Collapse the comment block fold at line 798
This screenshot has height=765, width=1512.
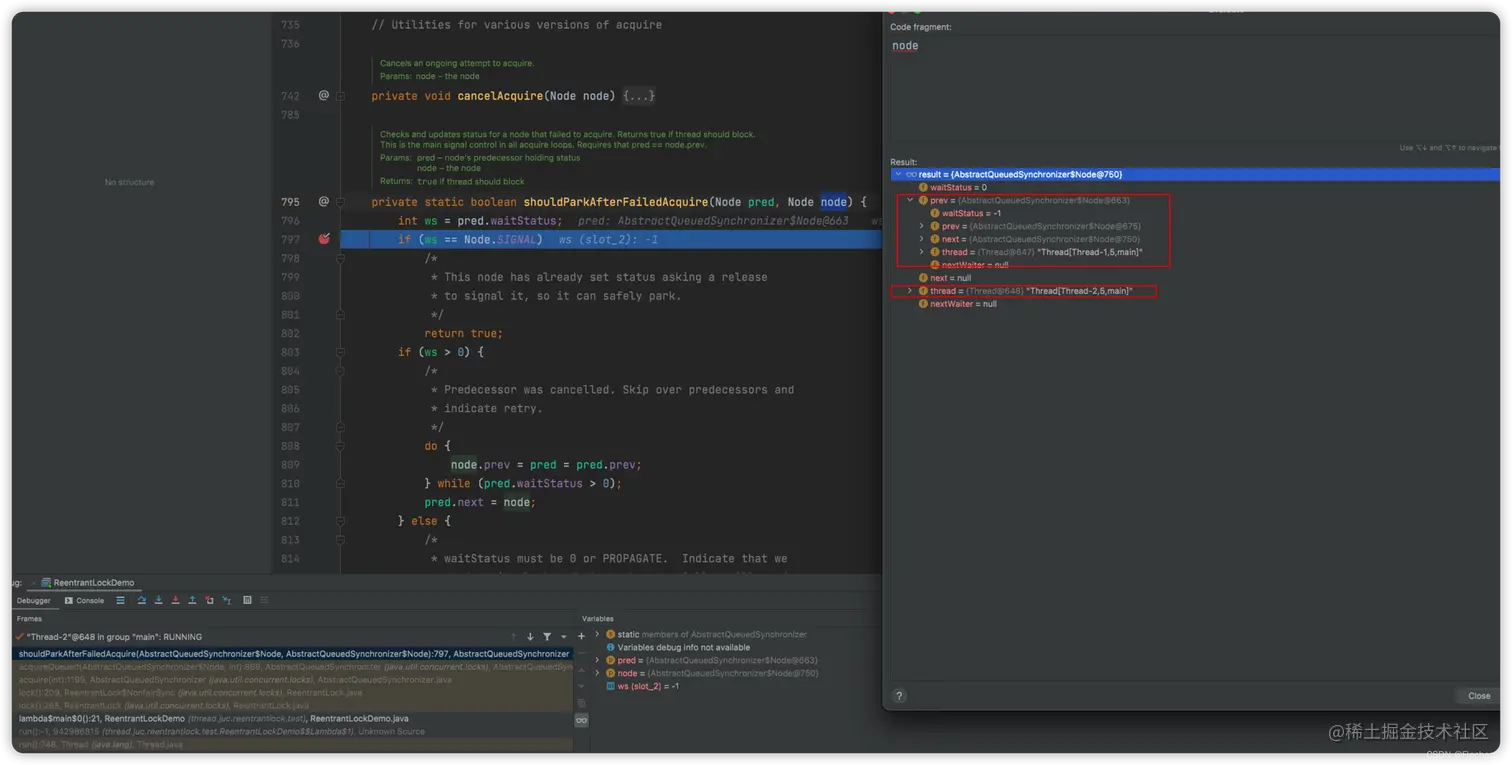click(x=341, y=258)
